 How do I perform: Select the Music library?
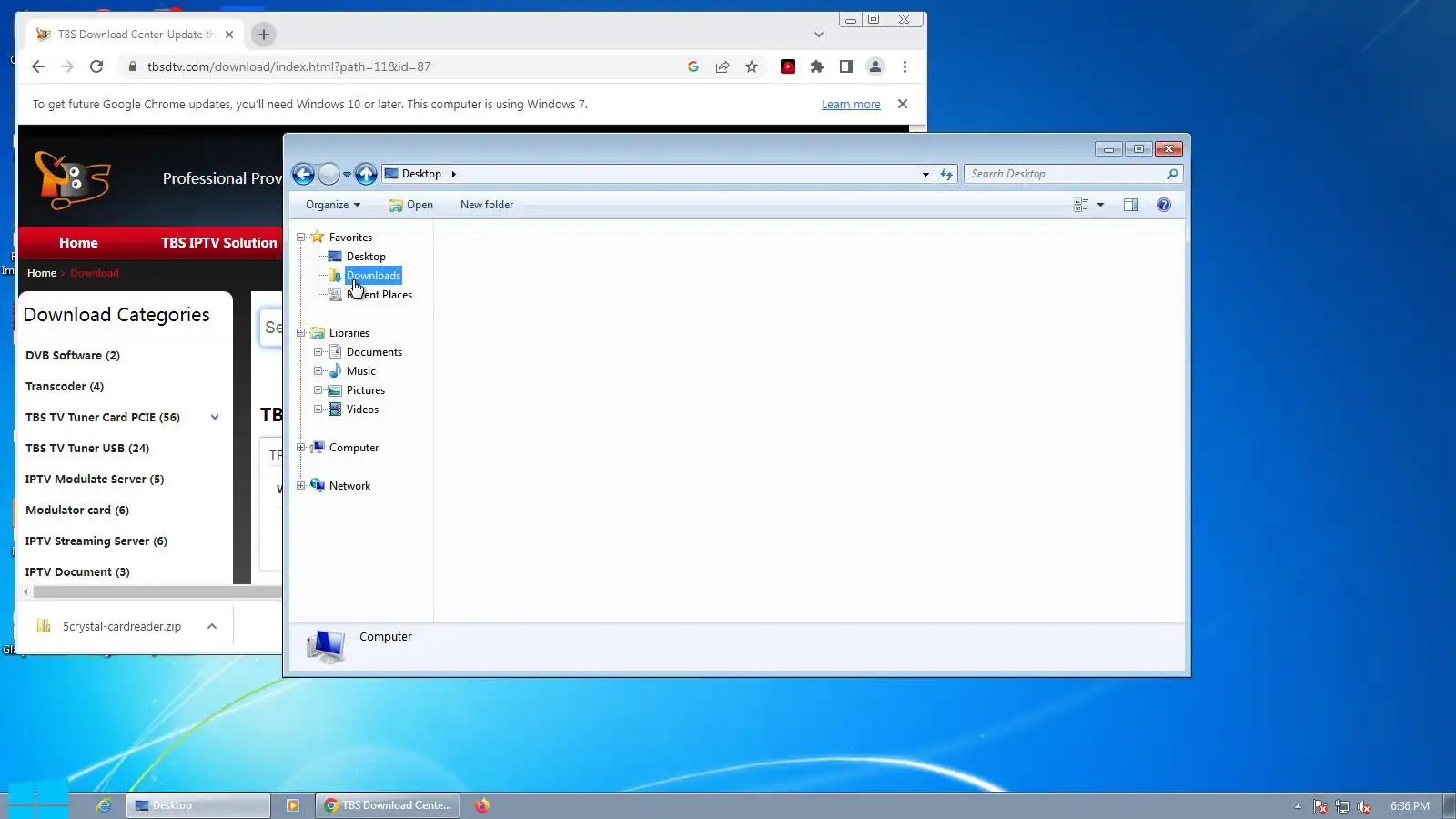coord(360,371)
